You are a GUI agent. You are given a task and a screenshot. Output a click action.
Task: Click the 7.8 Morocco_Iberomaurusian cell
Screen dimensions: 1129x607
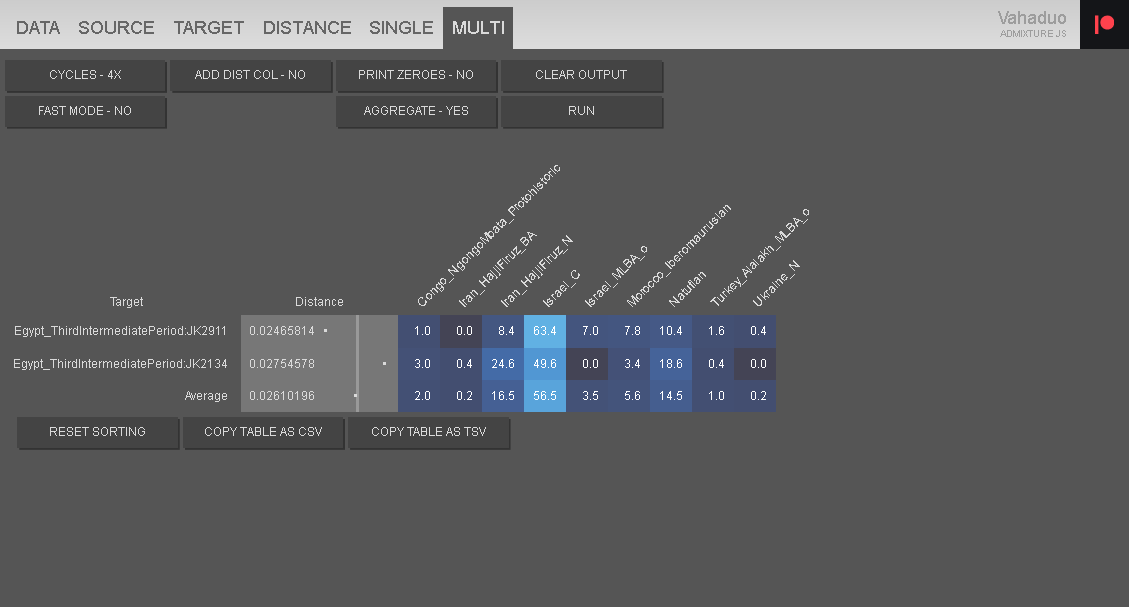point(629,331)
